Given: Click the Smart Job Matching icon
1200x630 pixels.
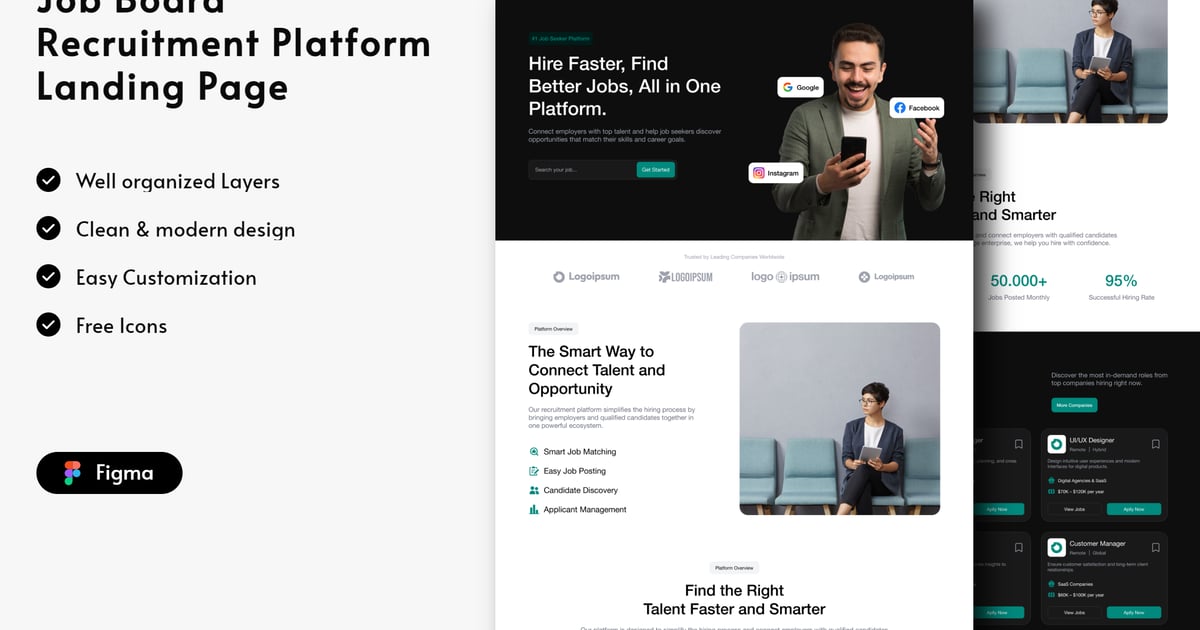Looking at the screenshot, I should click(x=534, y=452).
